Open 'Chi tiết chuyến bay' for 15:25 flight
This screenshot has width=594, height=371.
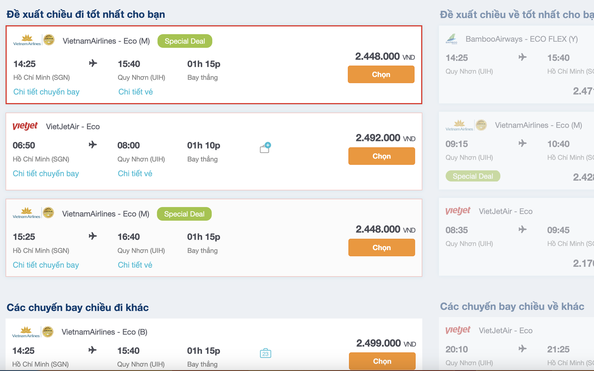tap(46, 265)
